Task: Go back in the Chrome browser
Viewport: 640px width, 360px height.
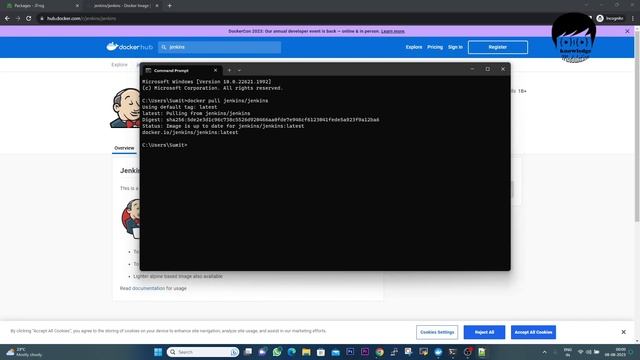Action: (7, 18)
